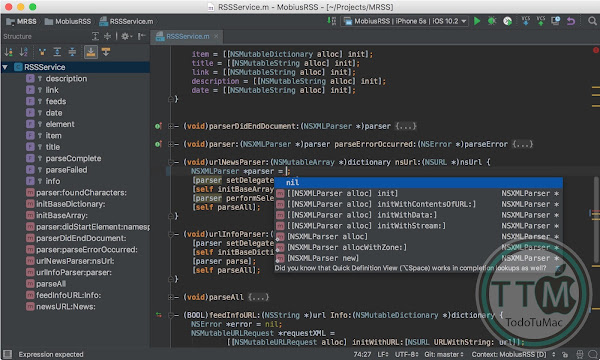Open run configuration MobiusRSS iPhone 5s dropdown

[405, 21]
